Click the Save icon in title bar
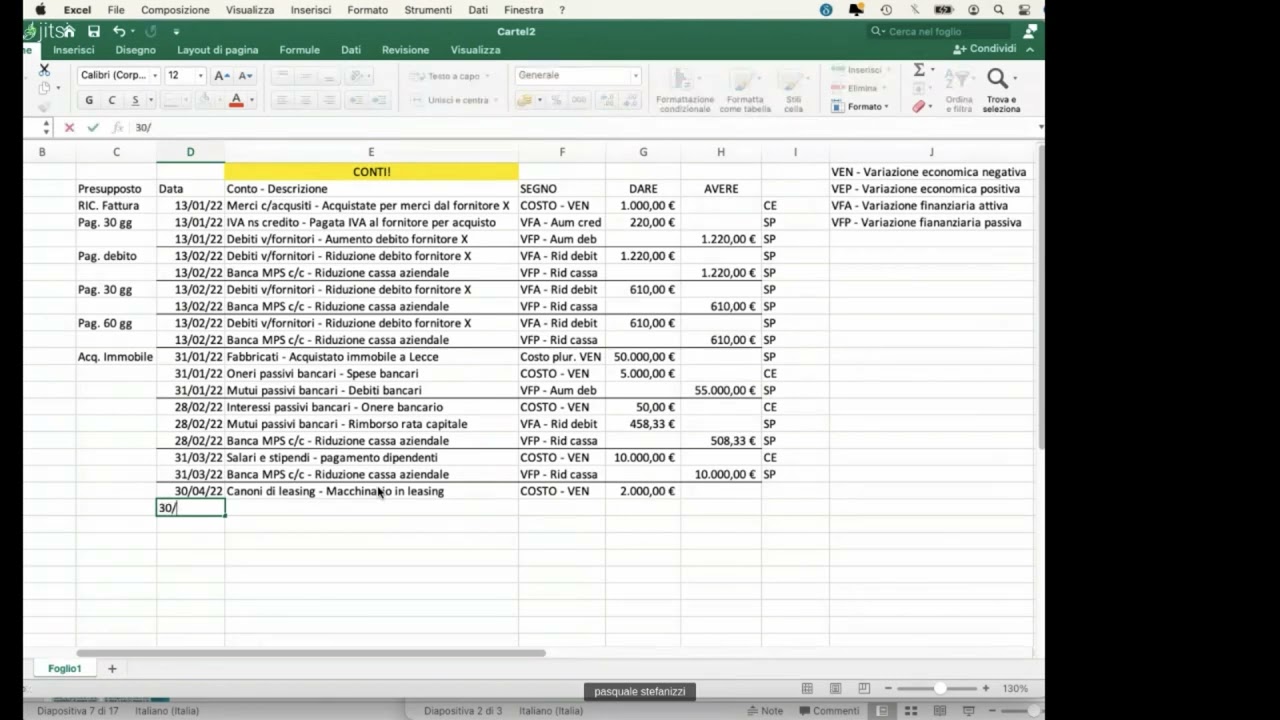The height and width of the screenshot is (720, 1280). 94,31
